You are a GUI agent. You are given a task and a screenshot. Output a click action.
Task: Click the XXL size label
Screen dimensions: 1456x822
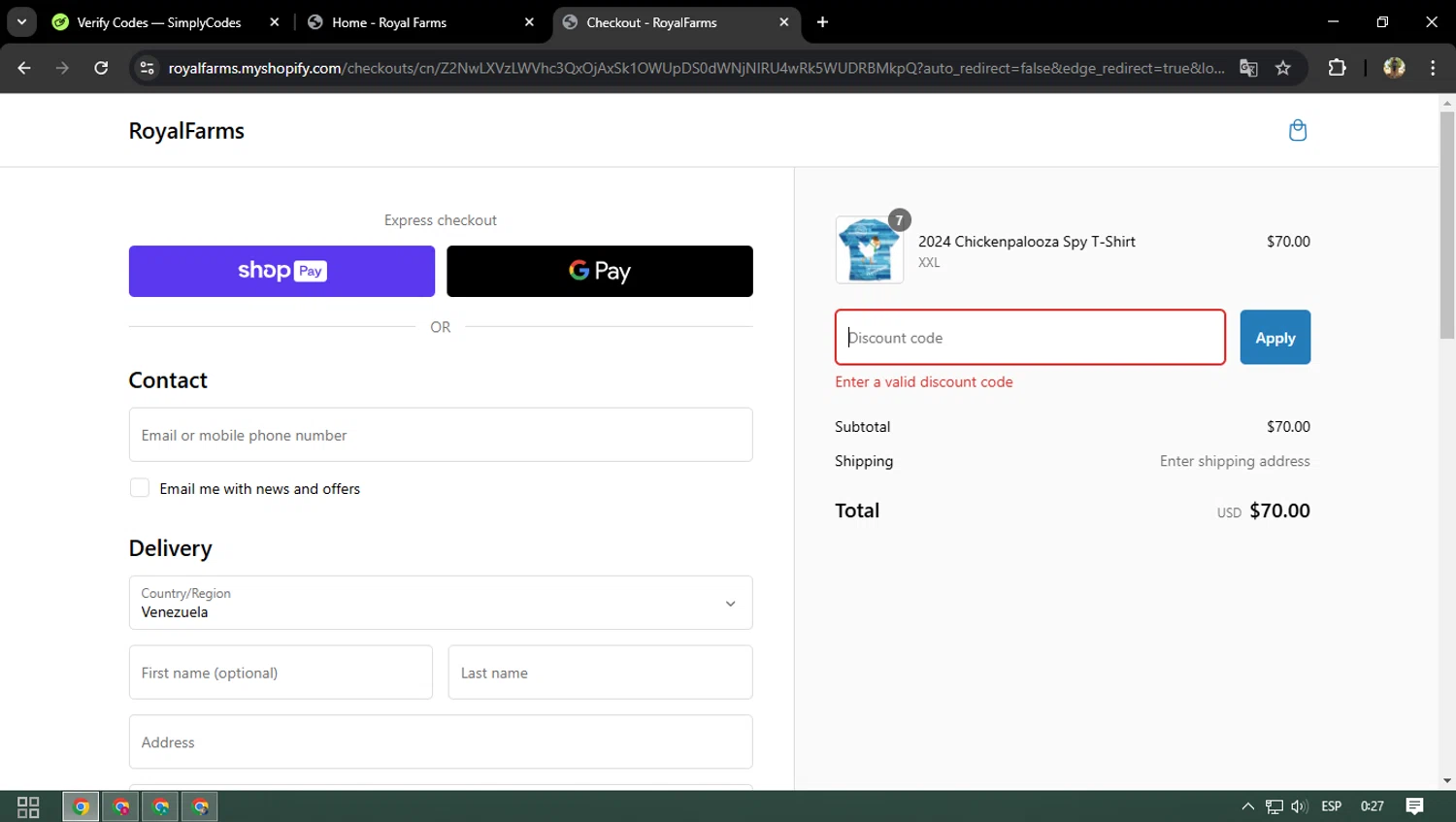tap(929, 263)
